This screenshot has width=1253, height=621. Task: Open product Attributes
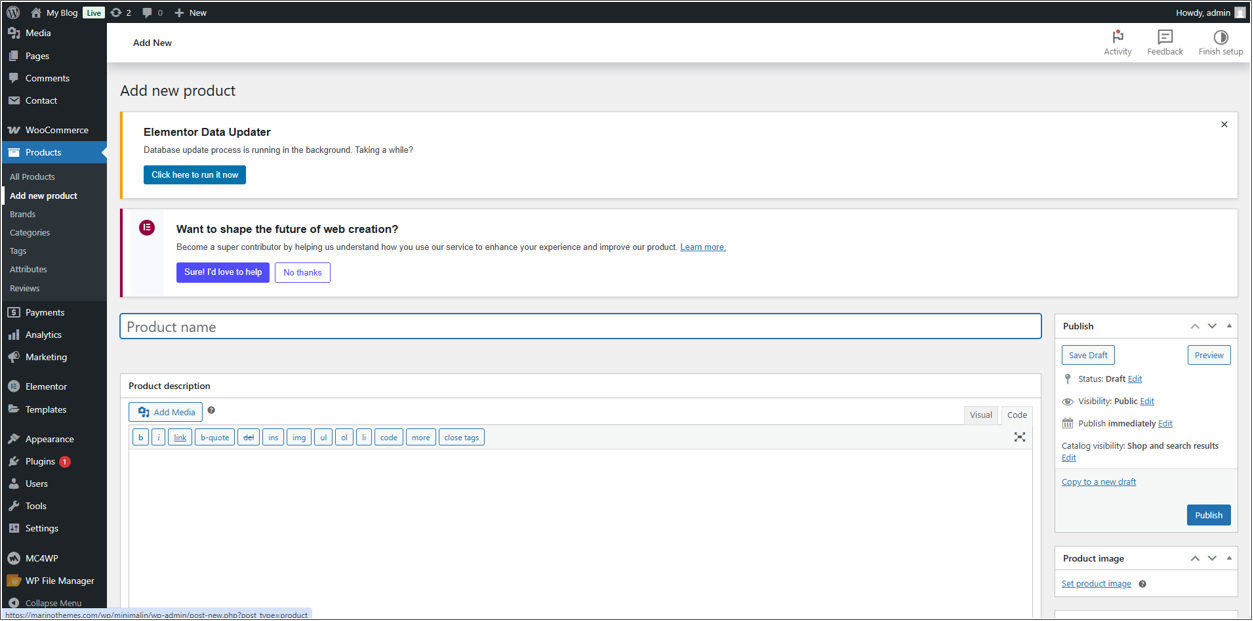[x=28, y=269]
